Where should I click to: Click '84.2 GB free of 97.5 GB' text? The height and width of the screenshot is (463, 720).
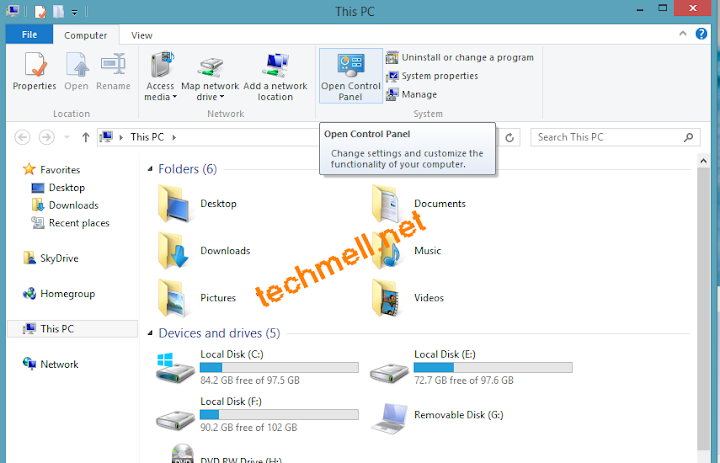click(x=250, y=380)
